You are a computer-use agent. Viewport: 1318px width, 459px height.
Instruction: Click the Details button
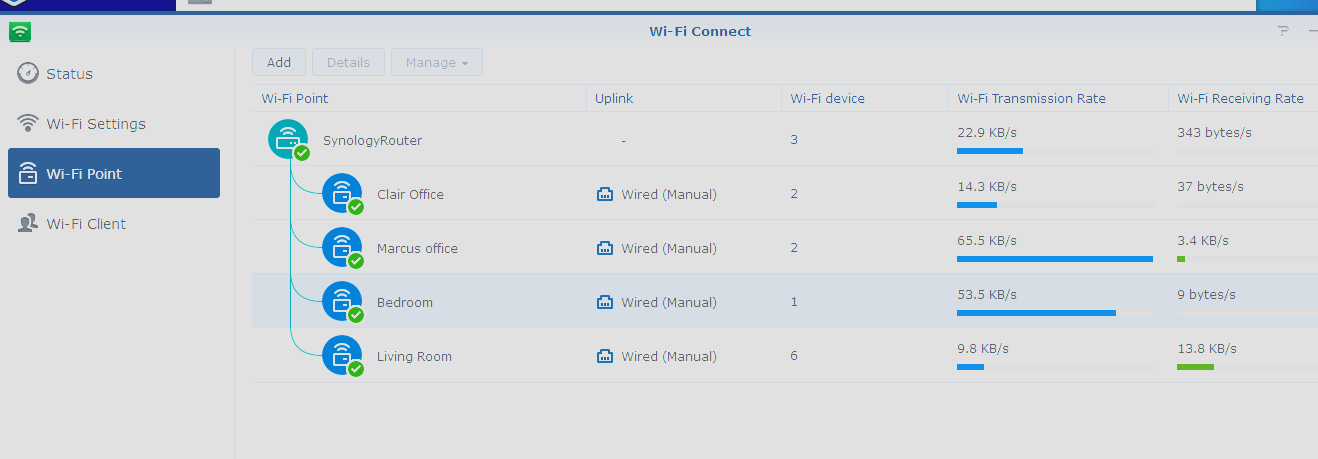pyautogui.click(x=348, y=62)
